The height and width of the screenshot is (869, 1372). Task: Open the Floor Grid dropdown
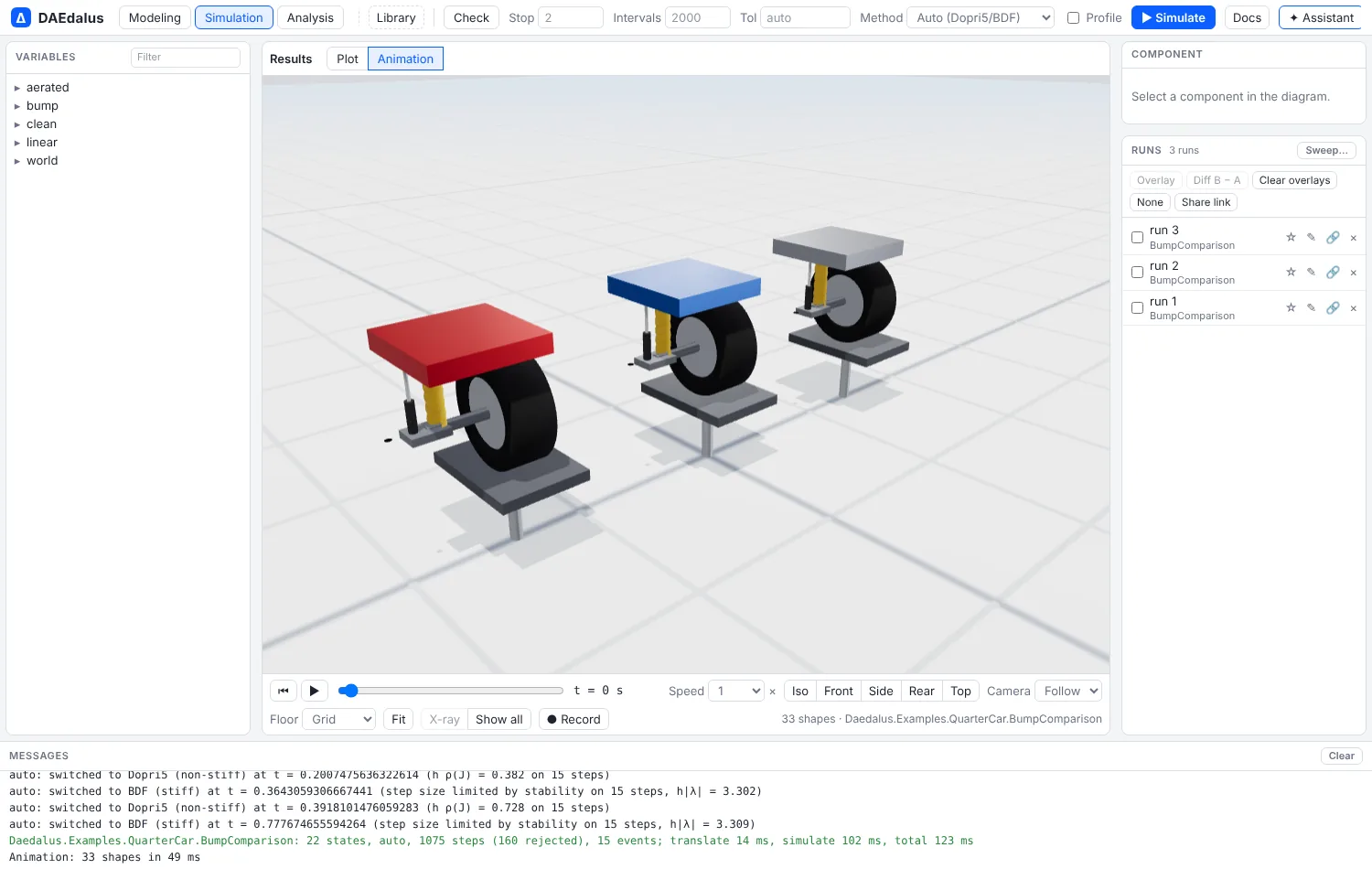point(338,719)
